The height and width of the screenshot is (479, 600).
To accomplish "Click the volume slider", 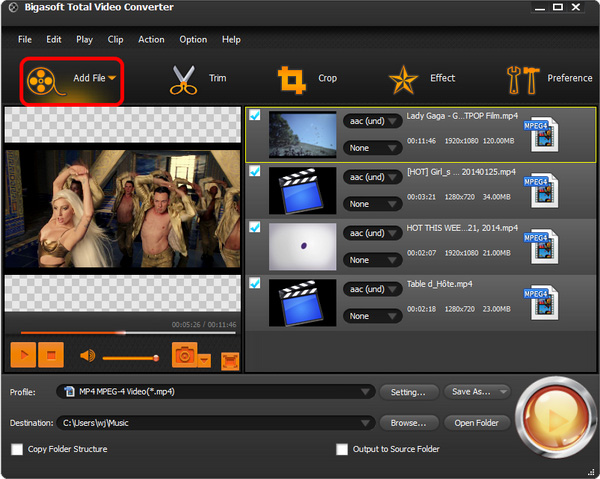I will (130, 358).
